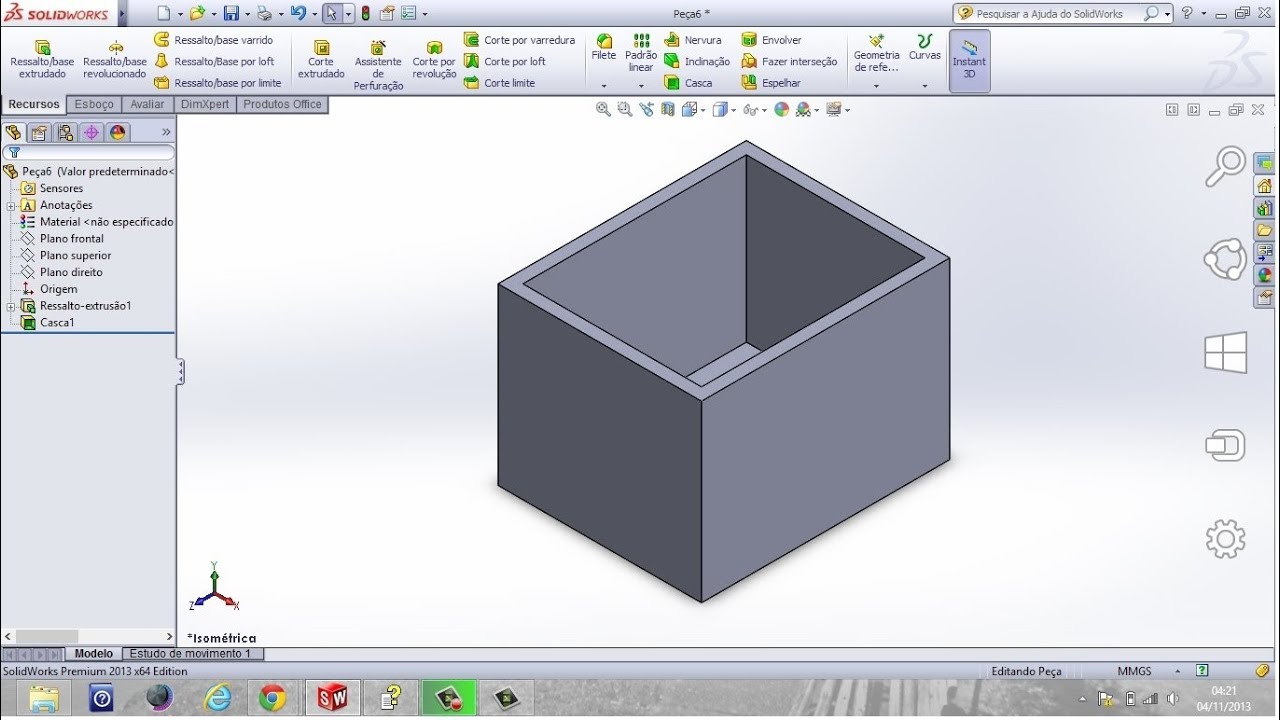The image size is (1280, 720).
Task: Click the Print icon
Action: pos(264,13)
